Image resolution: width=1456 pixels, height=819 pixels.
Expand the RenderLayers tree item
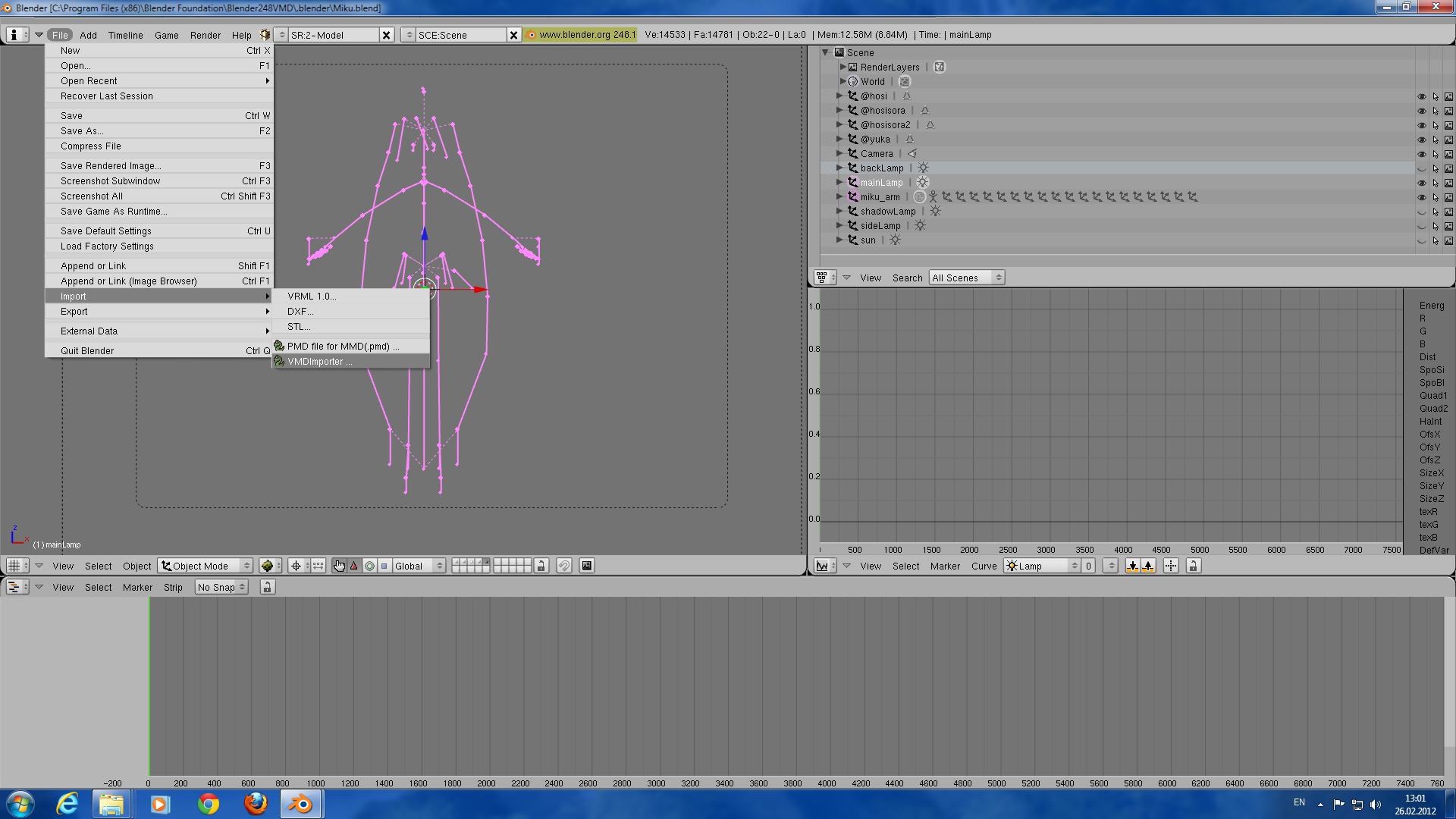click(x=843, y=67)
